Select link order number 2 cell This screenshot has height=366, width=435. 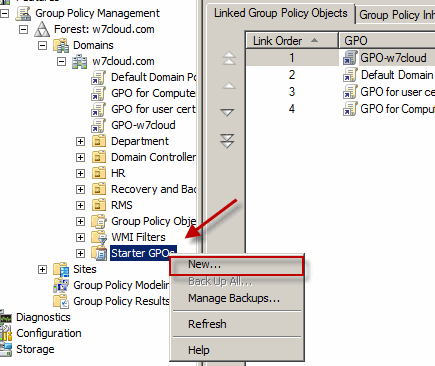pyautogui.click(x=292, y=75)
